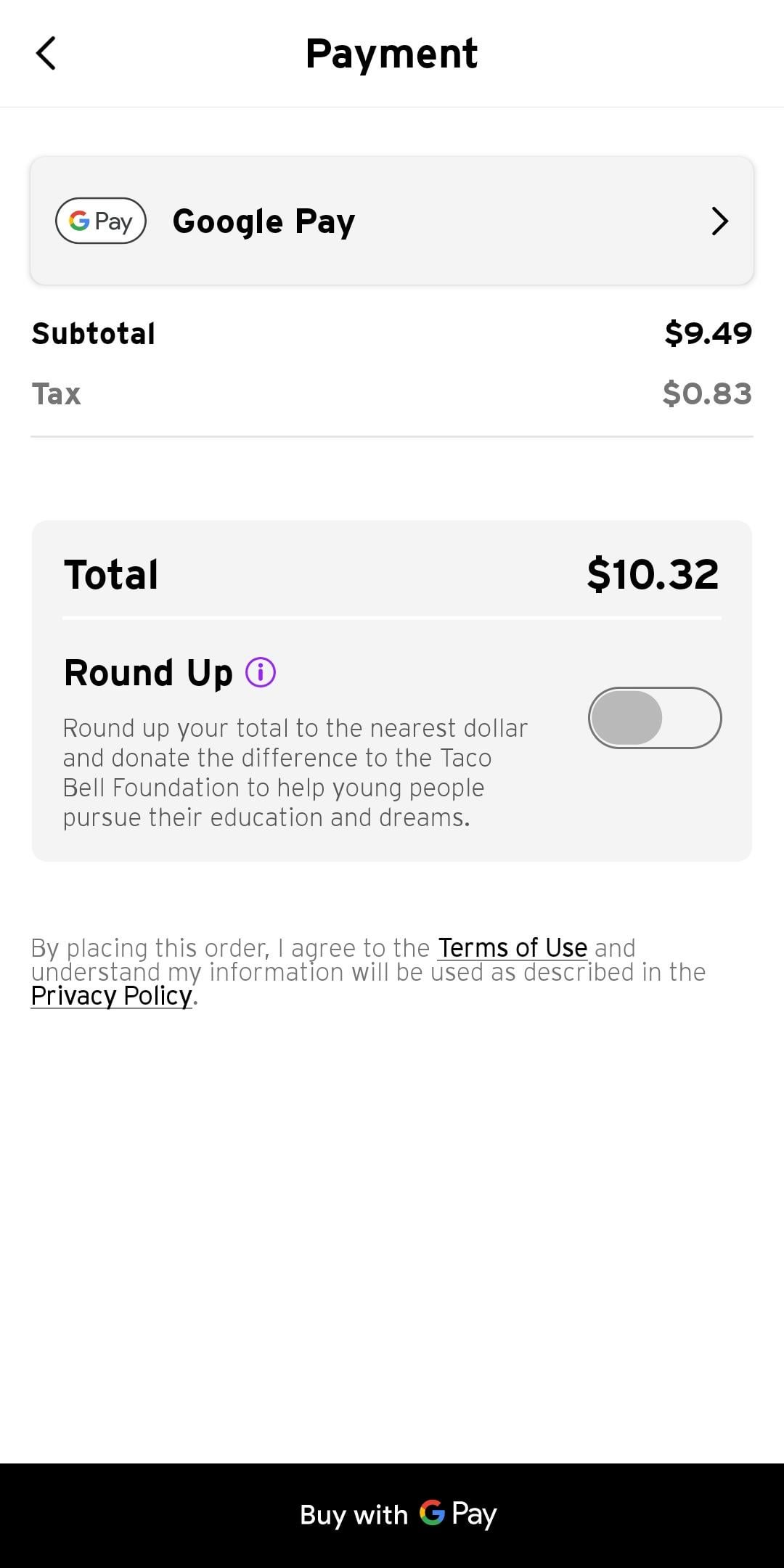
Task: Click the $10.32 total amount
Action: click(x=653, y=574)
